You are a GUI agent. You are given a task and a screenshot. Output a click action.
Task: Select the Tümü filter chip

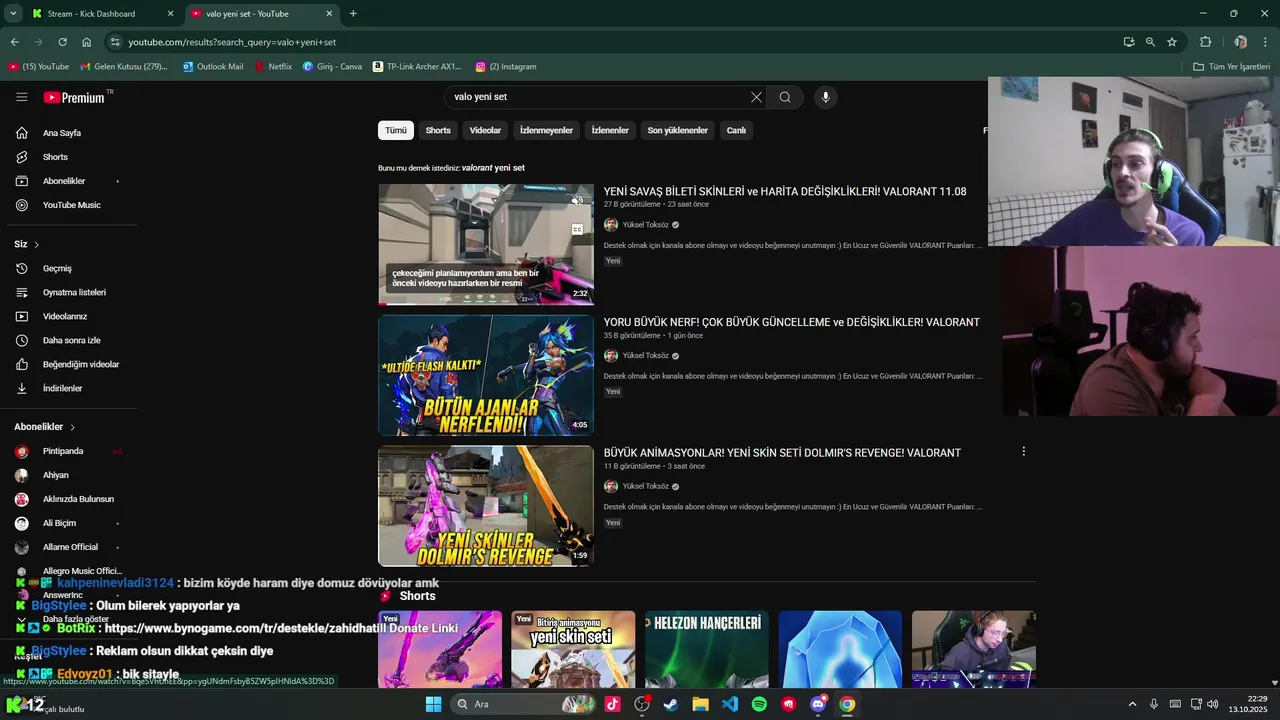[396, 130]
